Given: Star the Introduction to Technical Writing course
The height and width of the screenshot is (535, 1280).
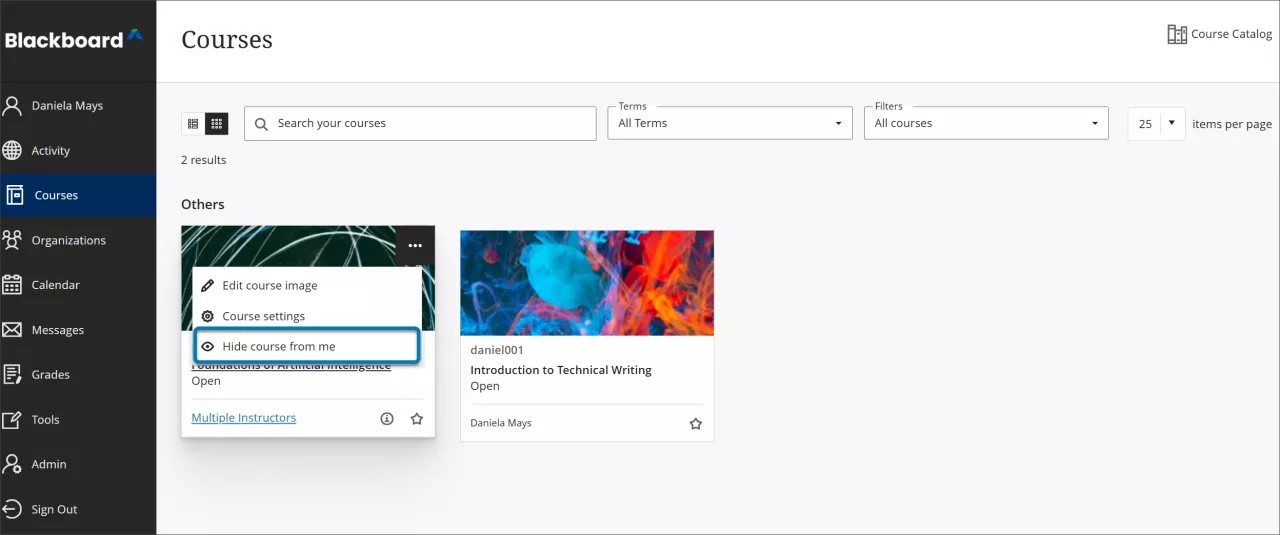Looking at the screenshot, I should pyautogui.click(x=696, y=423).
